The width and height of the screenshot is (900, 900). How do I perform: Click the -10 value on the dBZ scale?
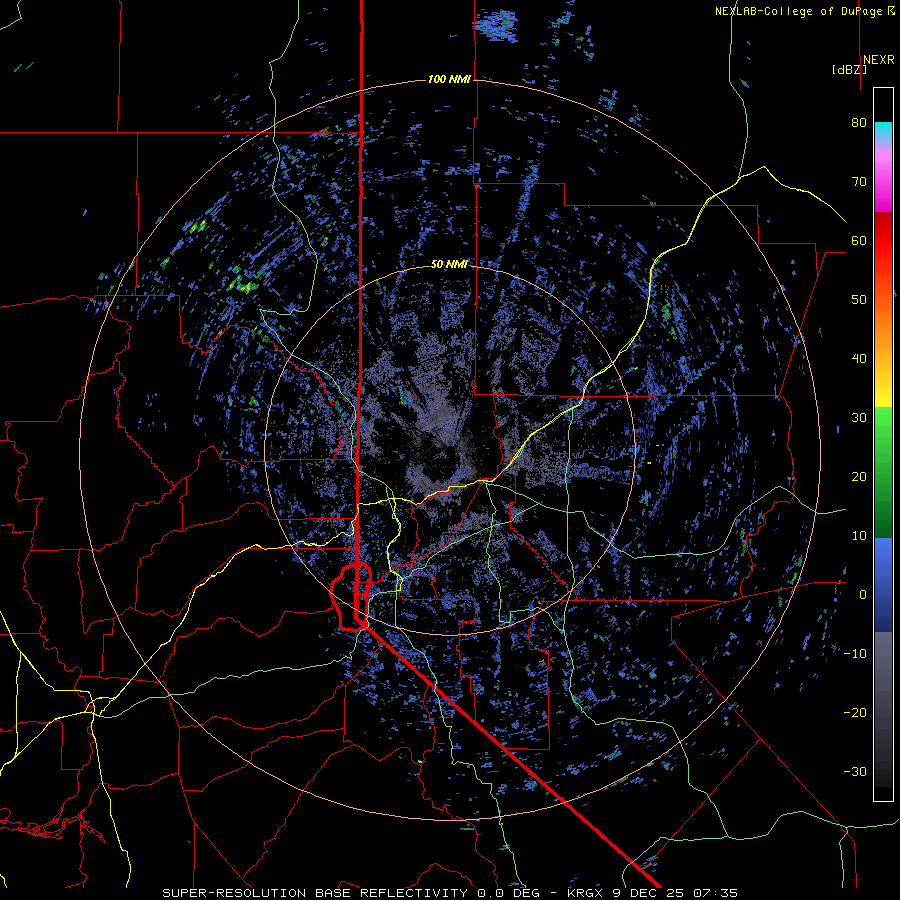pyautogui.click(x=855, y=654)
